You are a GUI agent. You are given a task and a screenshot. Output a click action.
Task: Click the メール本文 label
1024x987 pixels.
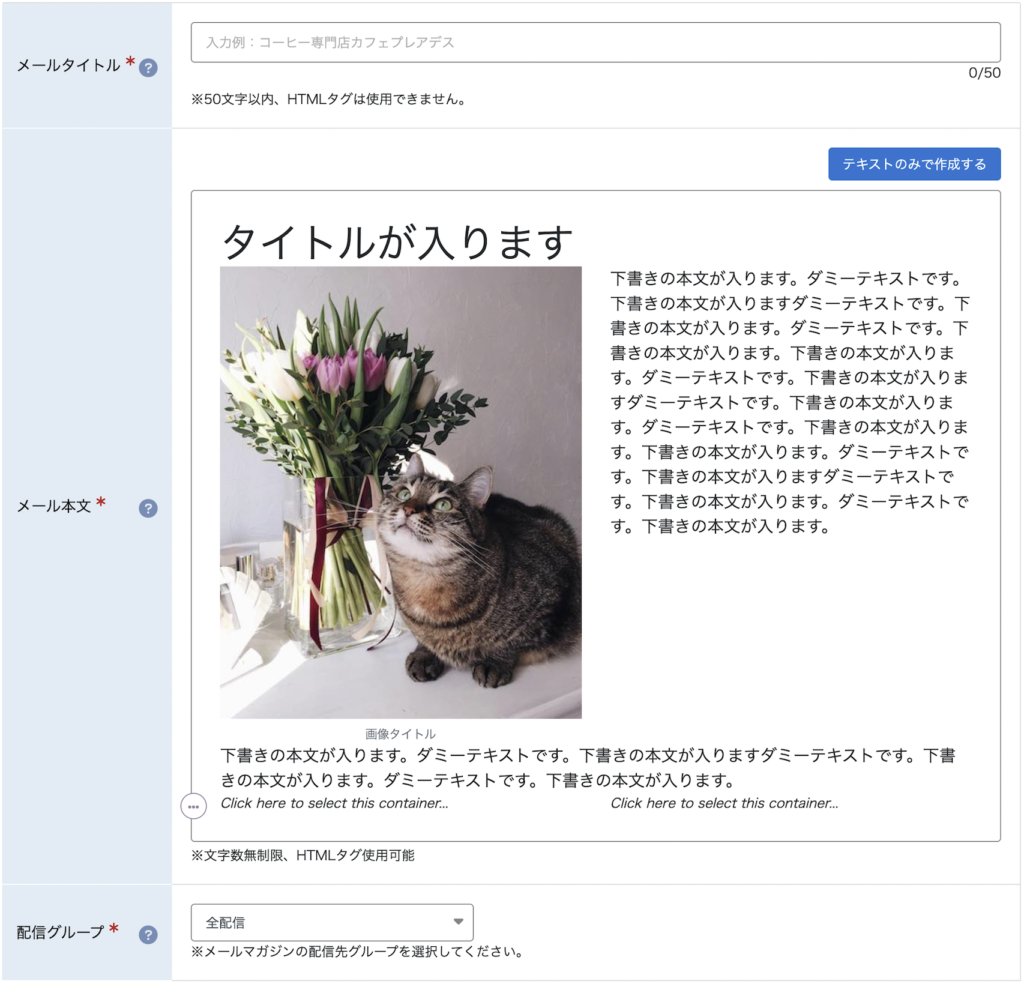54,506
